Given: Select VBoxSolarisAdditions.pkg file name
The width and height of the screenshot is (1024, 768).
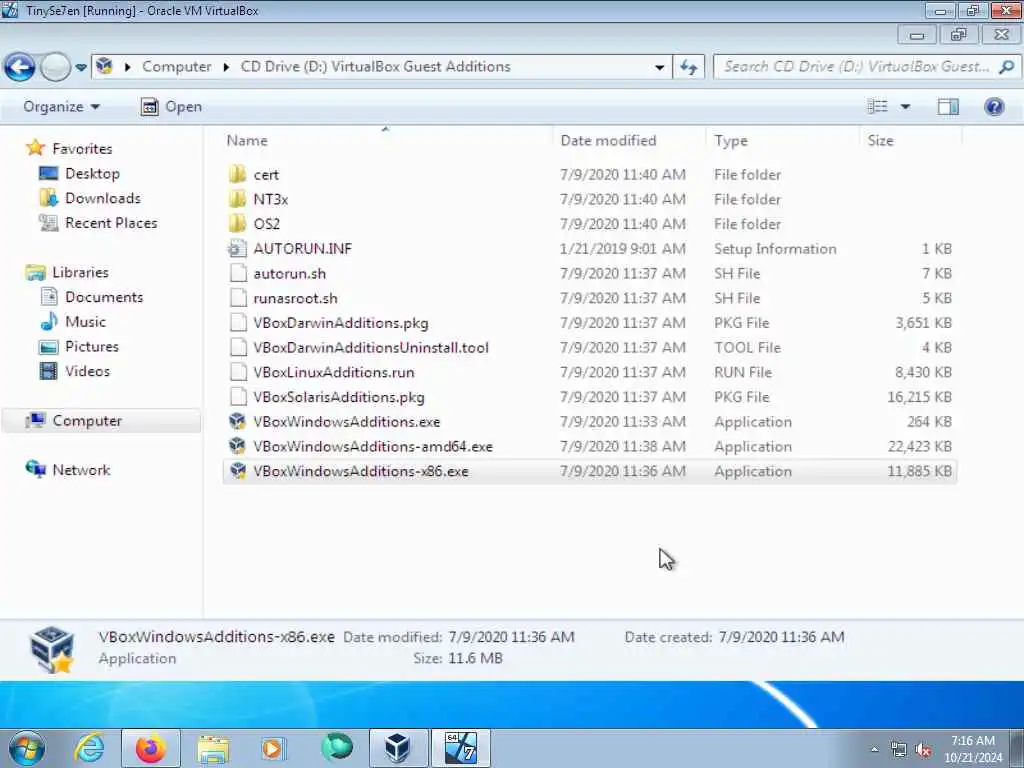Looking at the screenshot, I should [x=339, y=398].
